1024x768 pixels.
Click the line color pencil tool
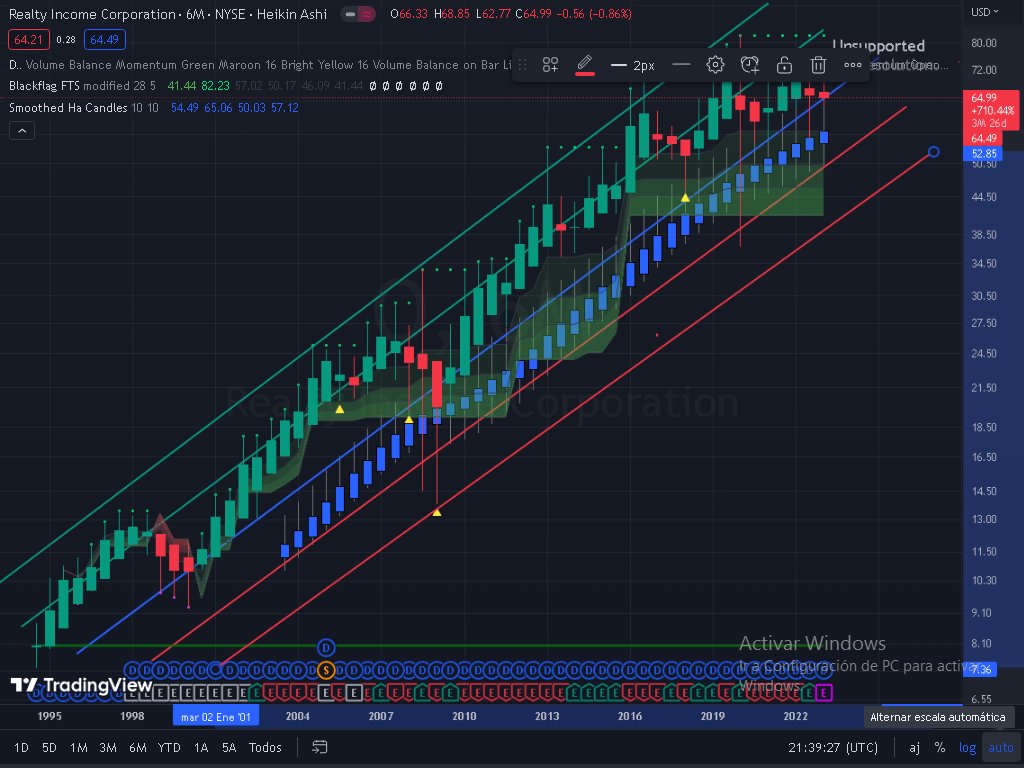(584, 63)
